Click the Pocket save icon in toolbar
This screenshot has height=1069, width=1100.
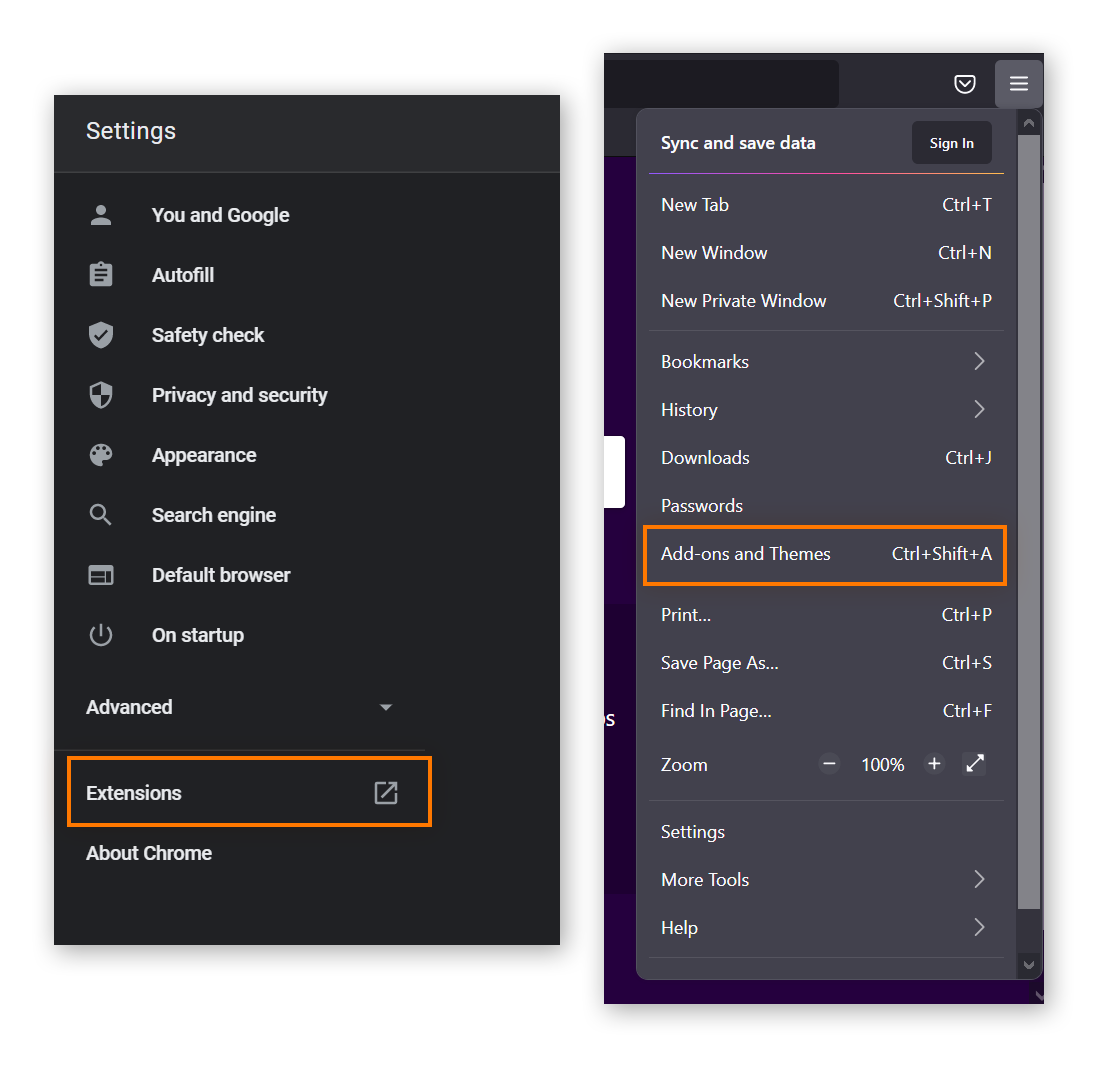click(x=964, y=84)
